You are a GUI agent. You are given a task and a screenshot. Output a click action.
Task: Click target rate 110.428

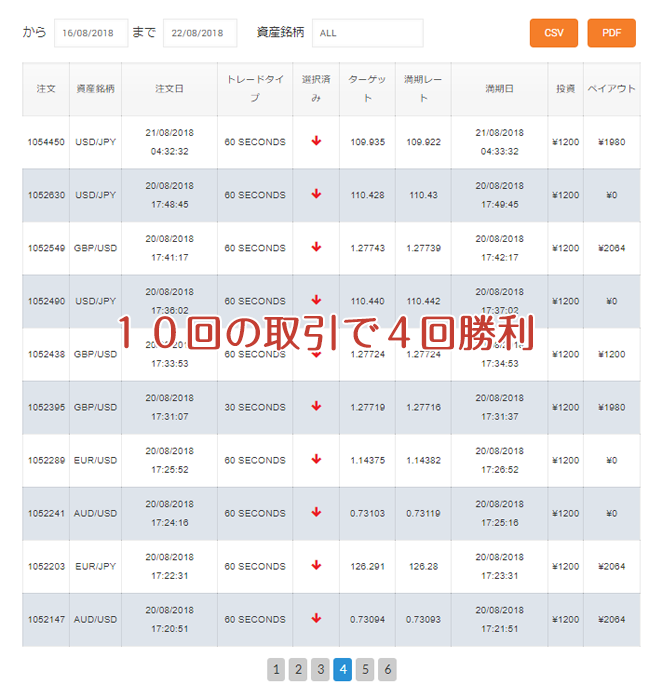tap(367, 195)
